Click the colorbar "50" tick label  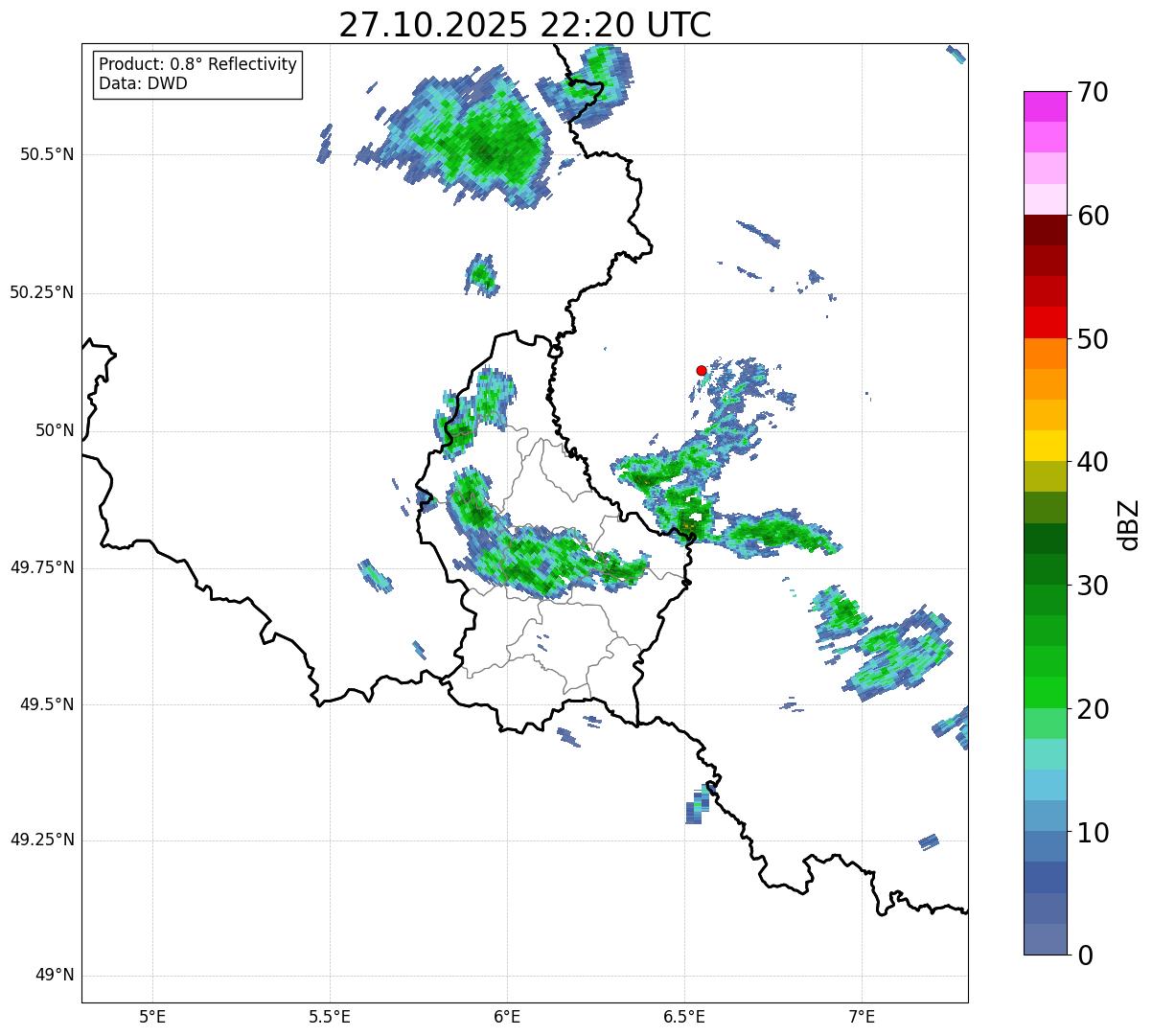pos(1093,339)
